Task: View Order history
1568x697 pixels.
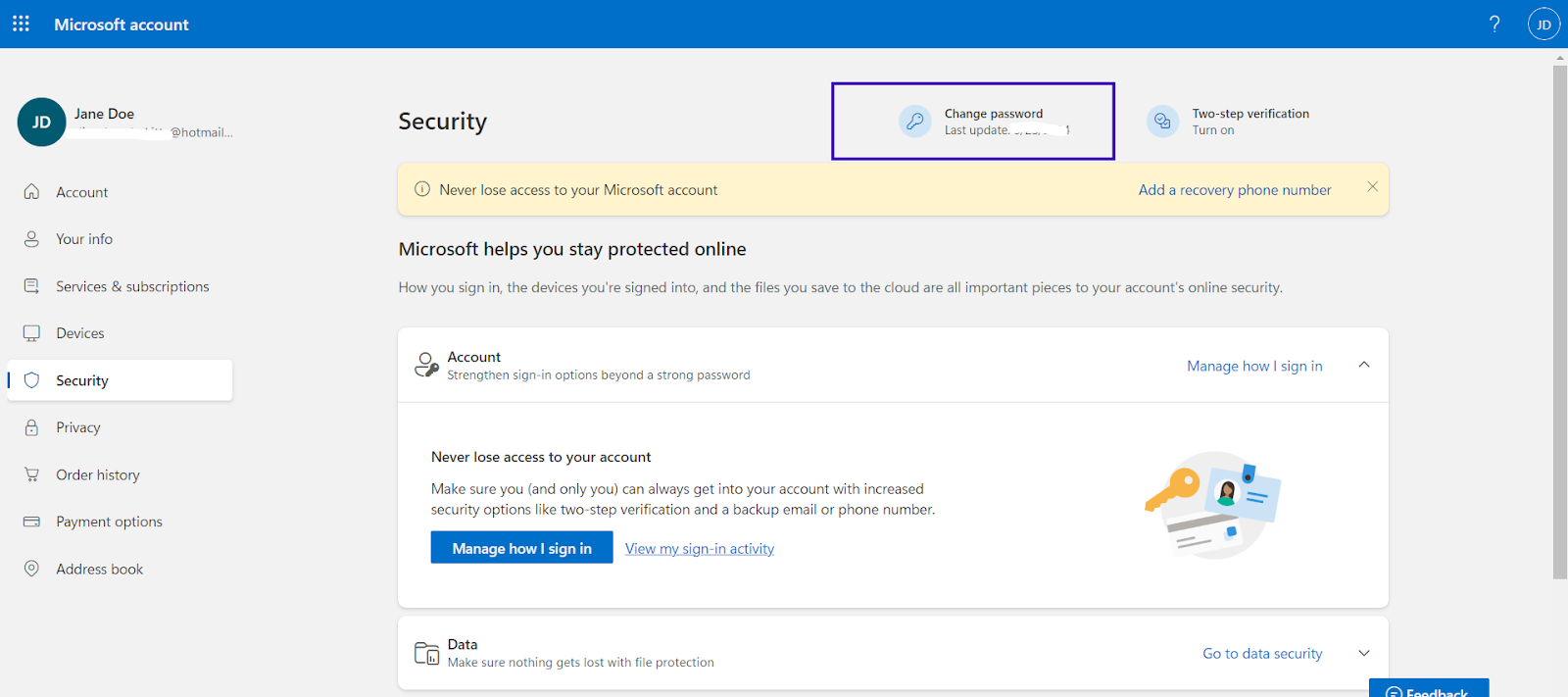Action: click(x=98, y=474)
